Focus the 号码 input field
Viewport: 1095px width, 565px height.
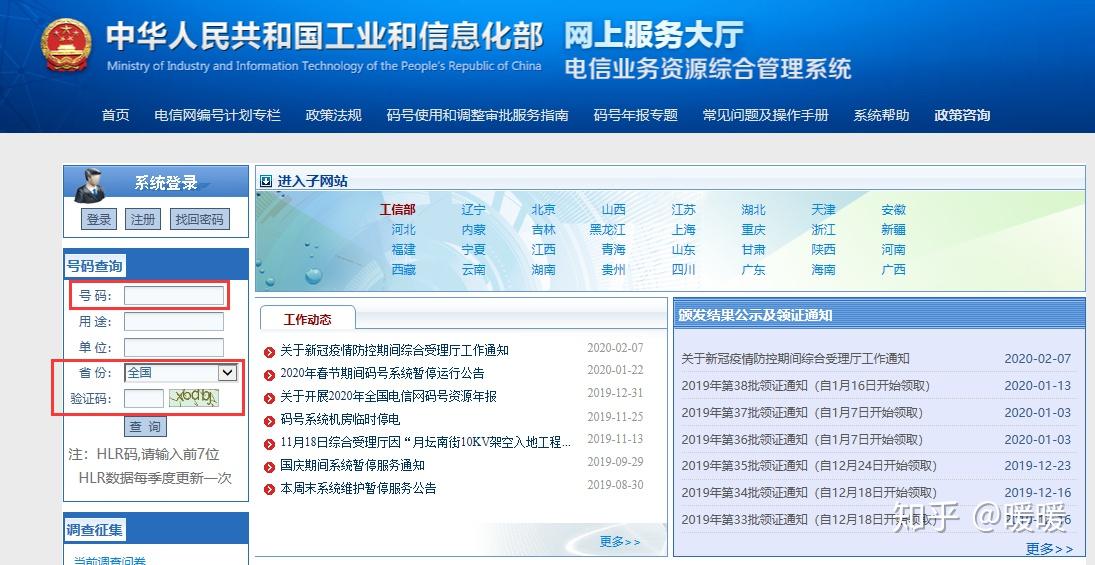pyautogui.click(x=174, y=295)
